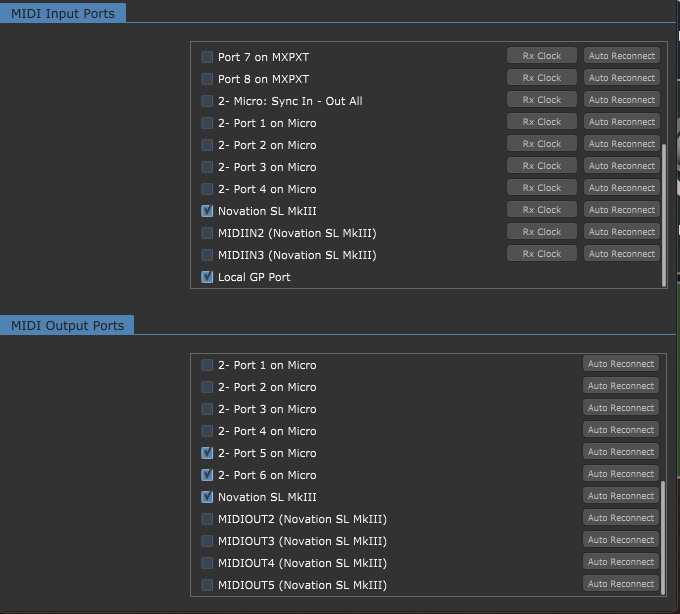
Task: Select the MIDI Input Ports section header
Action: [x=63, y=13]
